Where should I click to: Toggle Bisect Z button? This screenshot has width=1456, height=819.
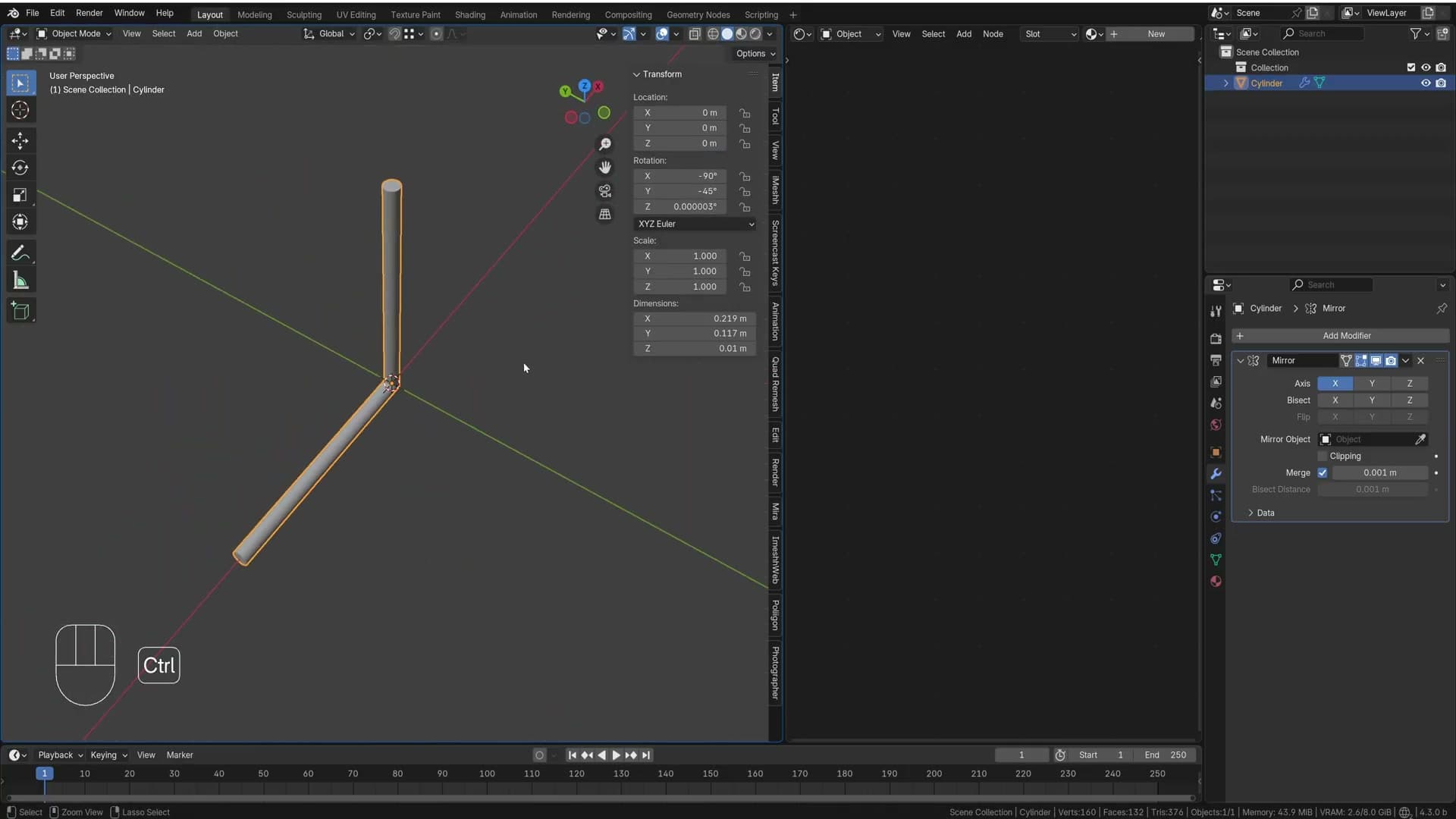pos(1410,400)
